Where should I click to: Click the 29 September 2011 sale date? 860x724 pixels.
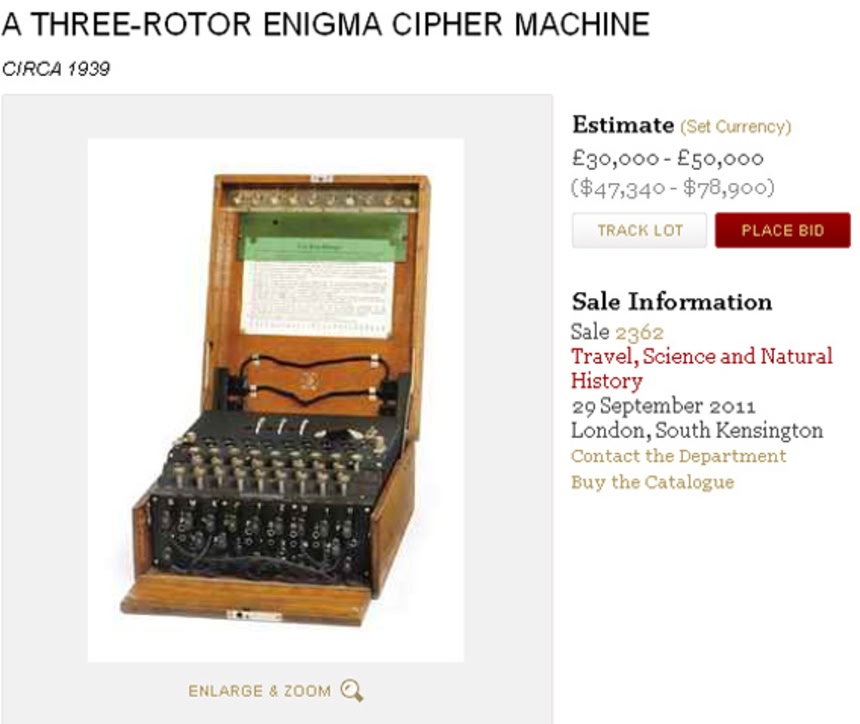[x=664, y=406]
